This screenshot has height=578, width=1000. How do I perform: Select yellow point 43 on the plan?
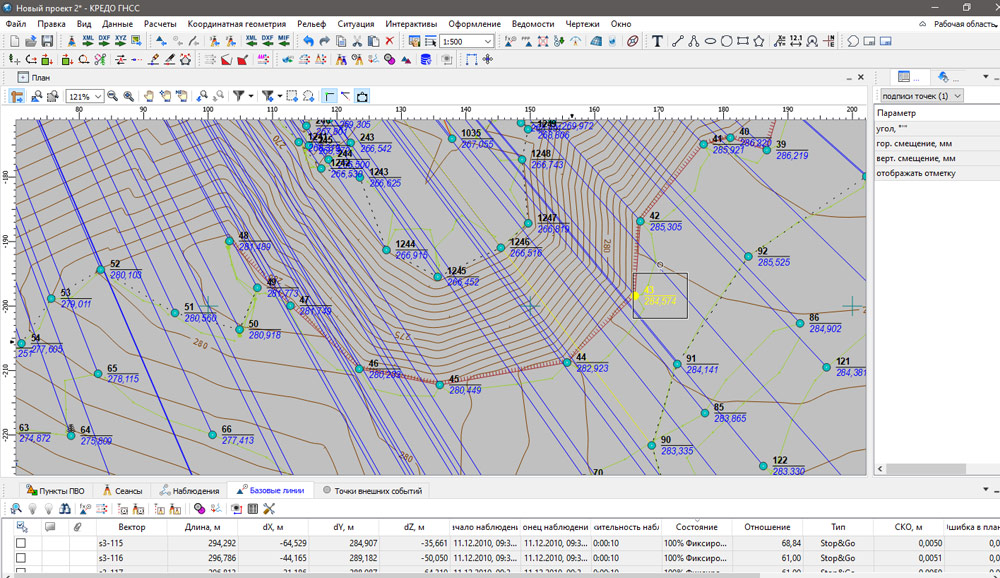[x=635, y=296]
